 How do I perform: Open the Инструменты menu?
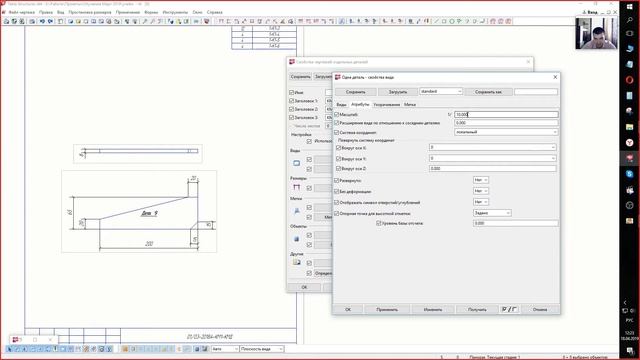(175, 12)
